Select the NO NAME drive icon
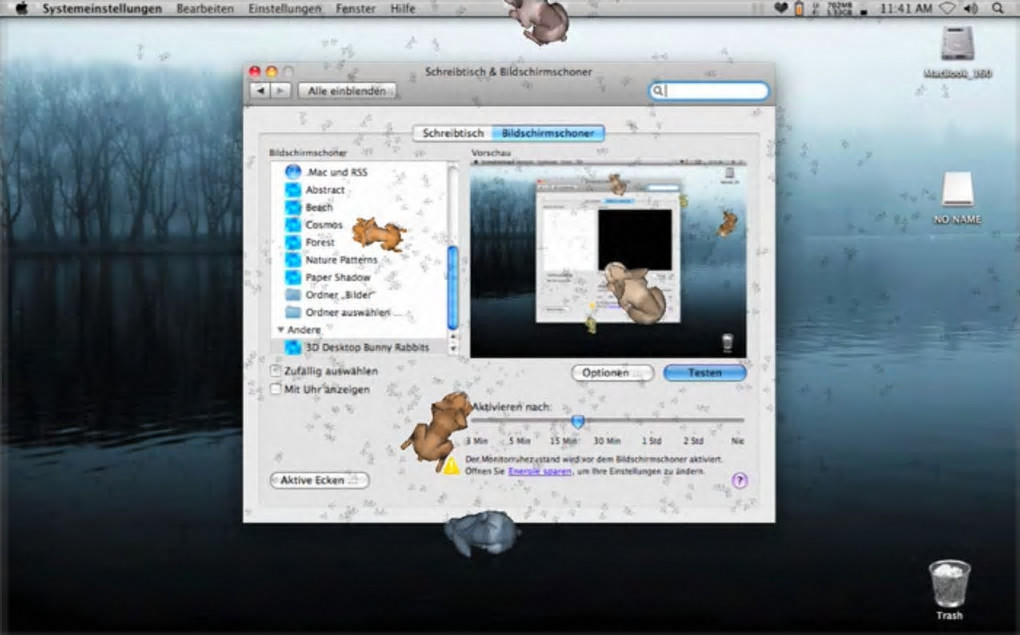 click(958, 189)
